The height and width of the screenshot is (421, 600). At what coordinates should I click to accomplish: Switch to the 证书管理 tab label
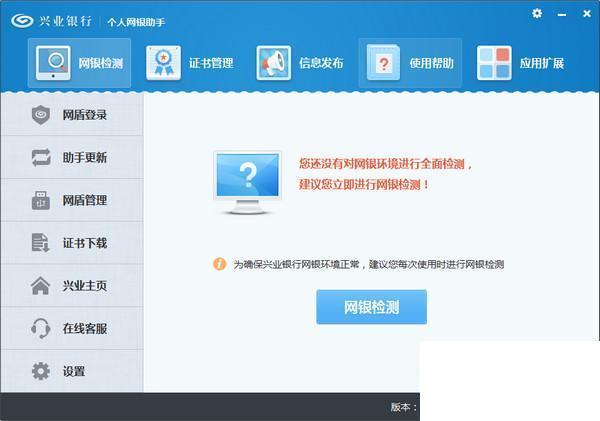click(211, 63)
